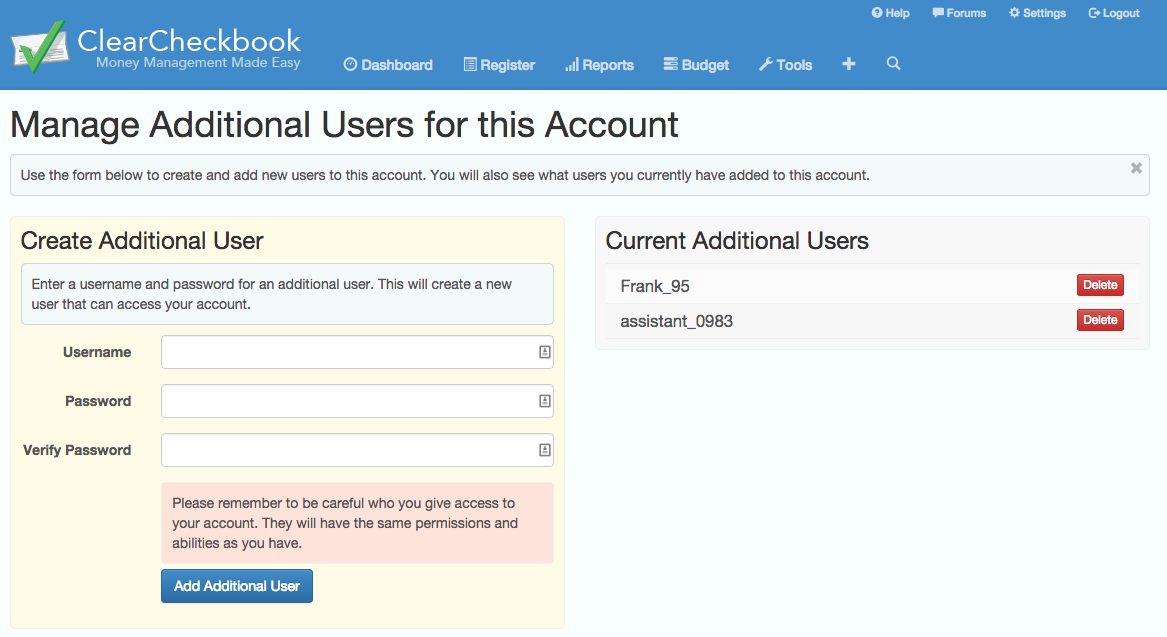This screenshot has height=637, width=1167.
Task: Click the Help link
Action: coord(890,13)
